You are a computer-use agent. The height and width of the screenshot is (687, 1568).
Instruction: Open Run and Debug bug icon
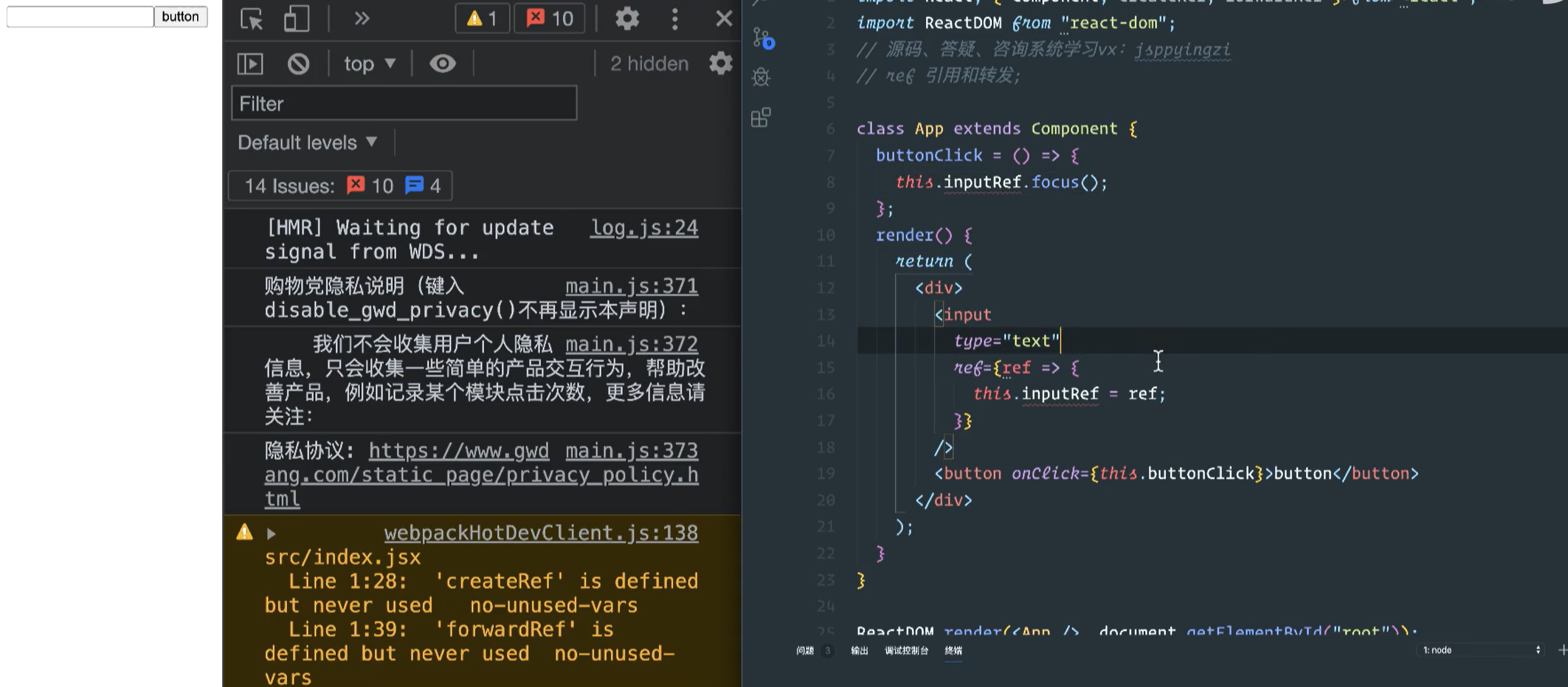761,77
